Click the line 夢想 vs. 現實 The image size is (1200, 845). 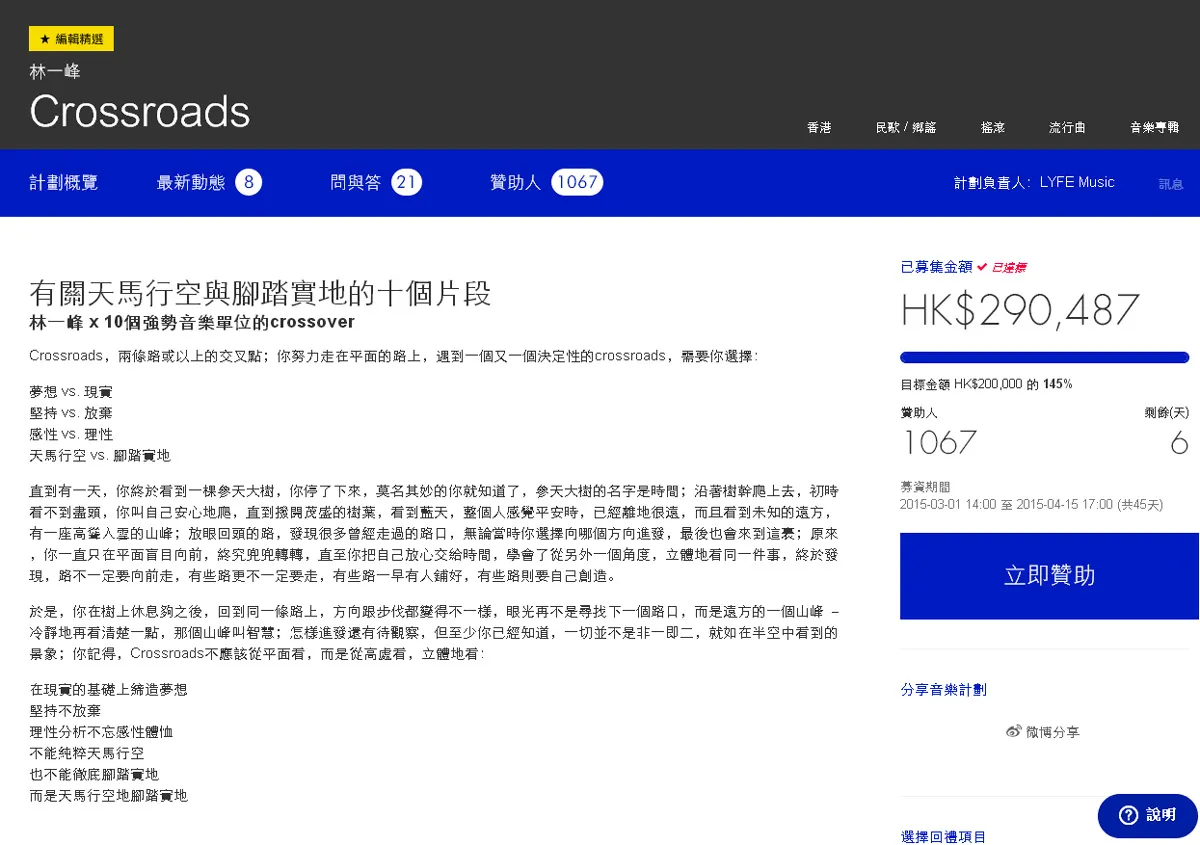coord(71,393)
